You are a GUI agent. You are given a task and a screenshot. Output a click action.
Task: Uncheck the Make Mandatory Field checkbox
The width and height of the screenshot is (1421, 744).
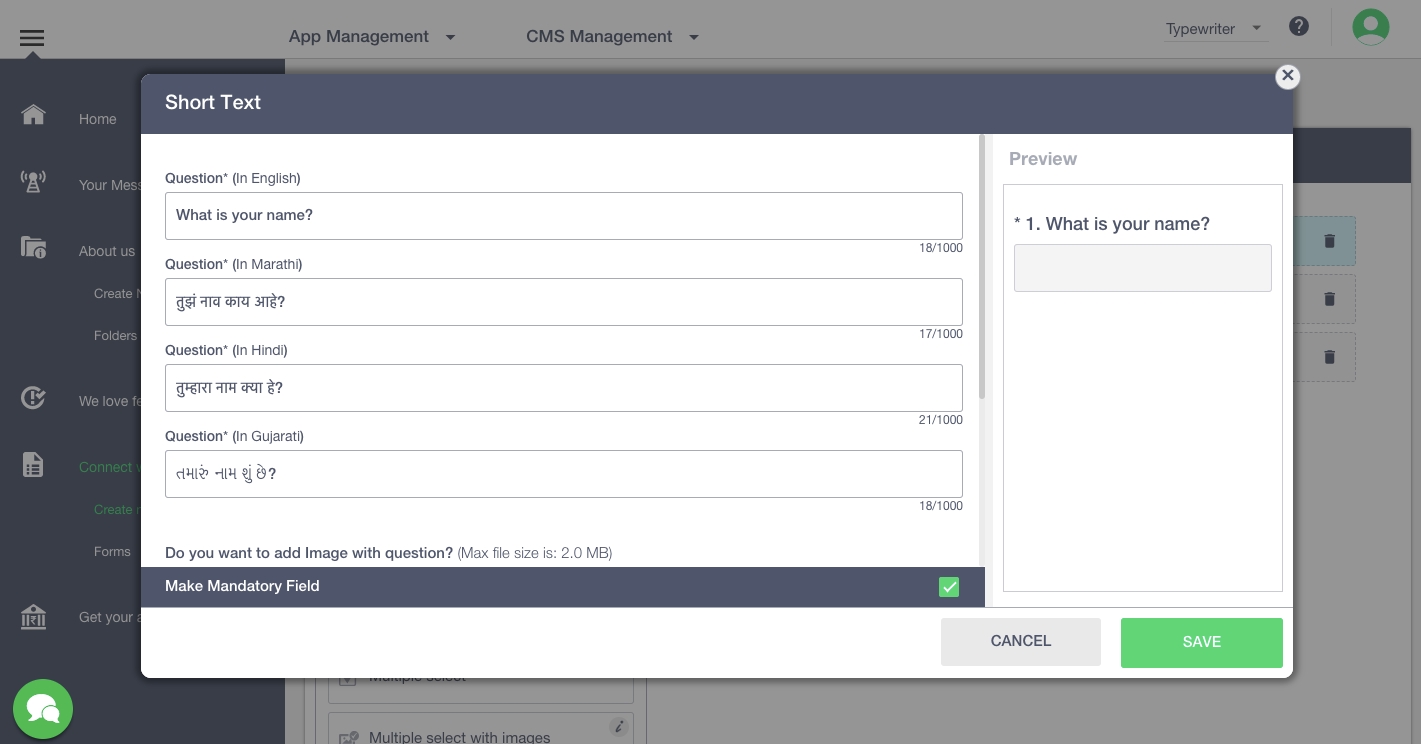(949, 587)
